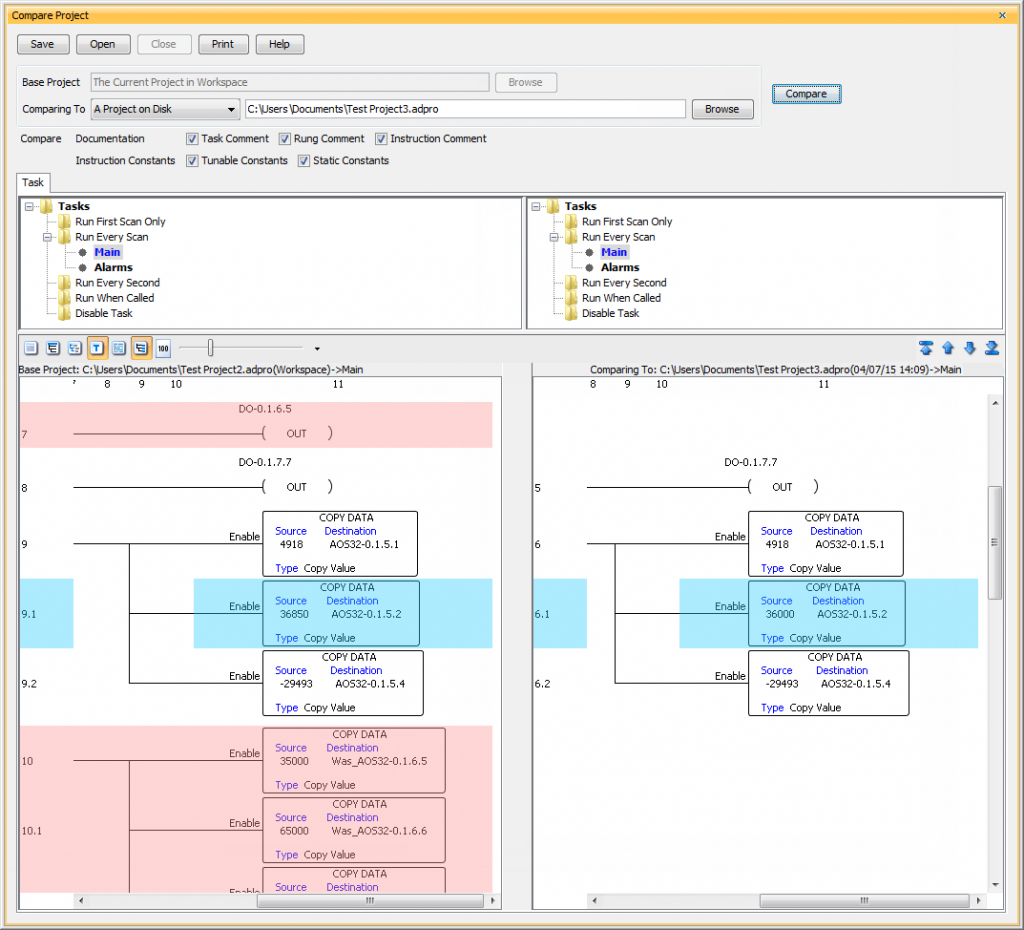Jump to the last difference
The image size is (1024, 930).
click(x=991, y=348)
